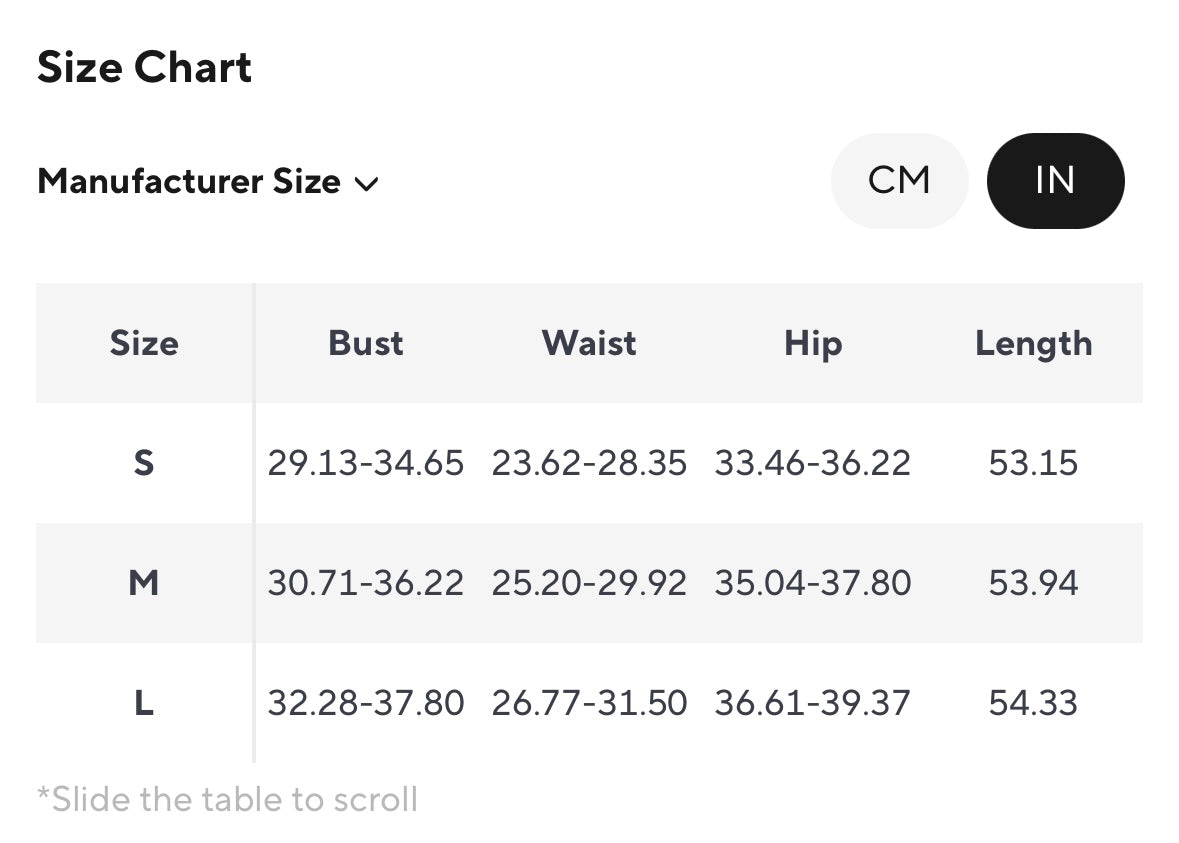Screen dimensions: 1179x843
Task: Click length value 53.94 for size M
Action: (1034, 582)
